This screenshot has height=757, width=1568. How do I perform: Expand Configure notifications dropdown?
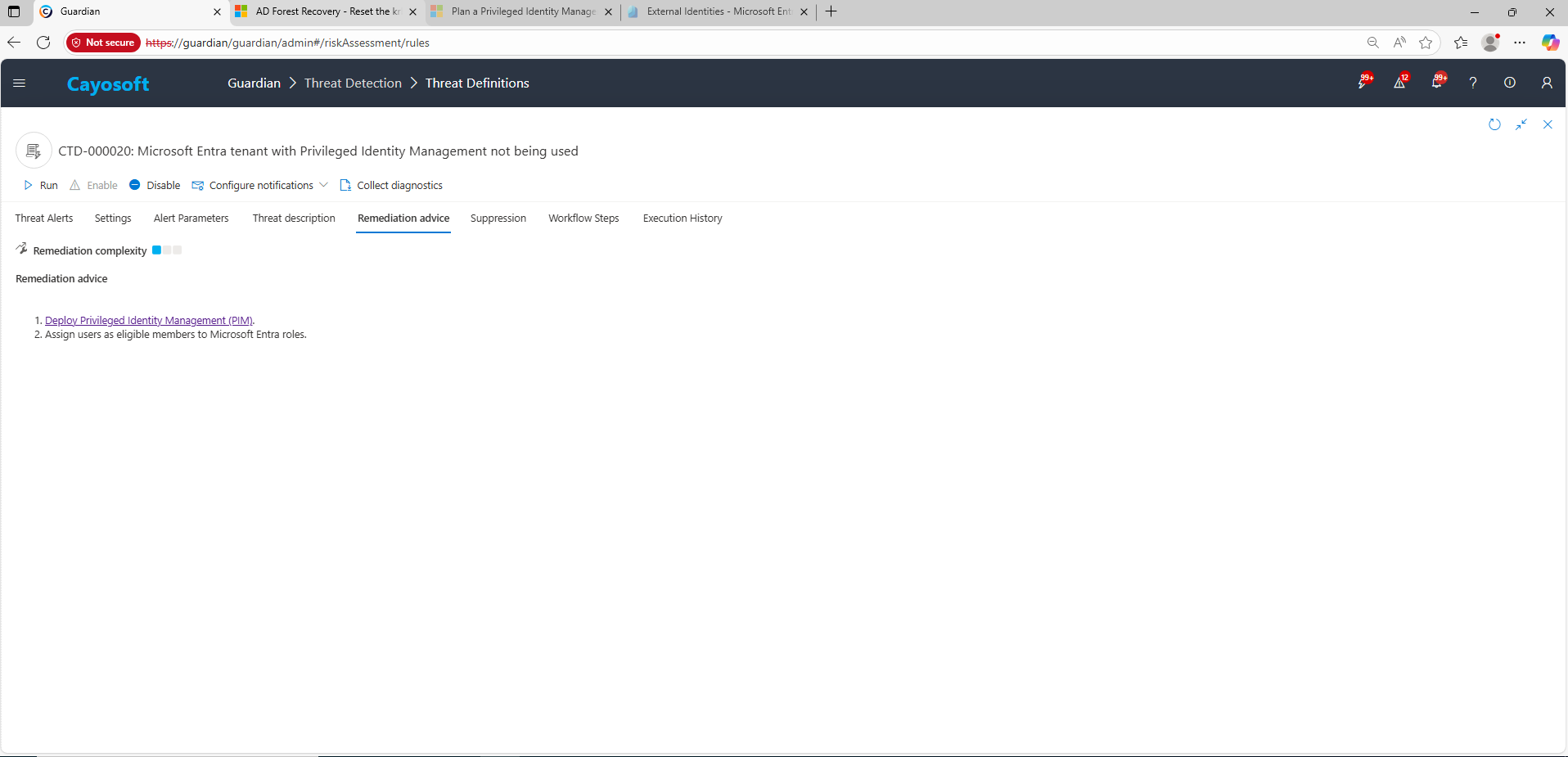[x=323, y=186]
